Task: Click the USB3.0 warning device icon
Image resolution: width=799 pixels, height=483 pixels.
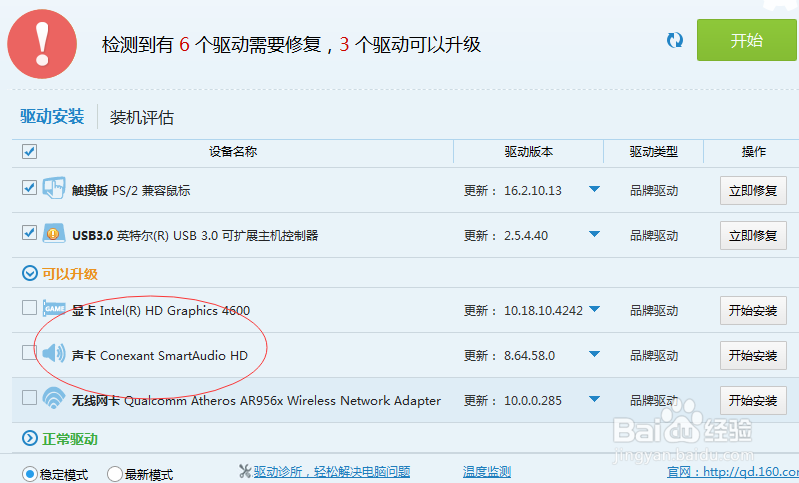Action: pos(54,233)
